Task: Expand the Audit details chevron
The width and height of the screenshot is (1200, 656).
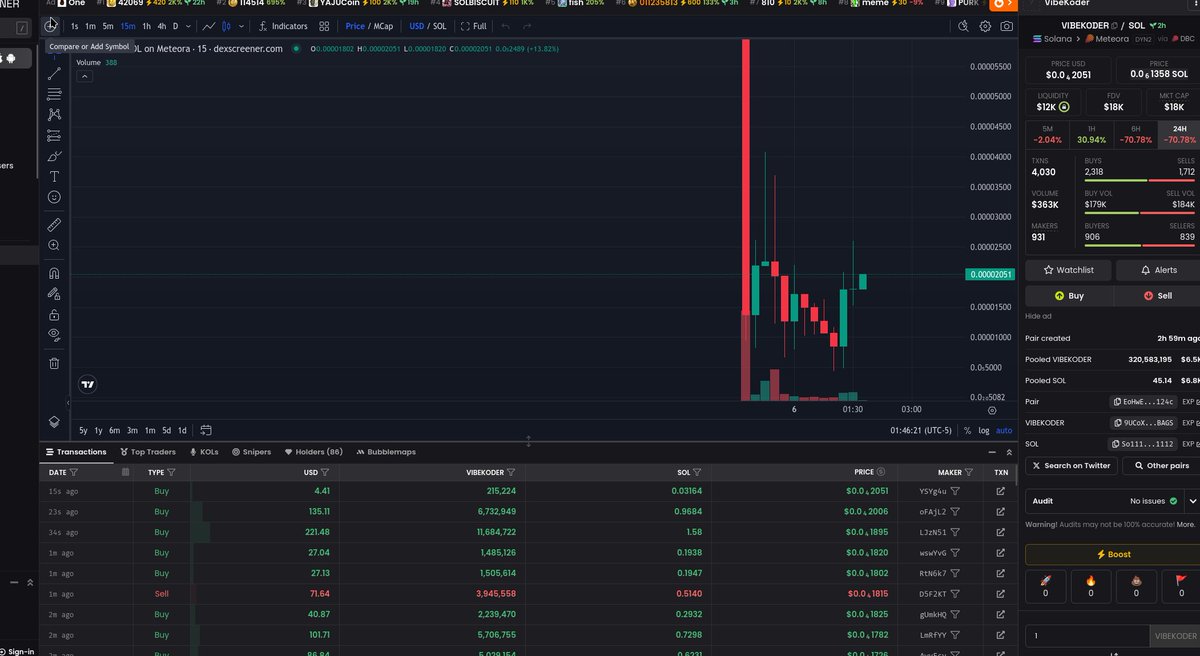Action: point(1192,500)
